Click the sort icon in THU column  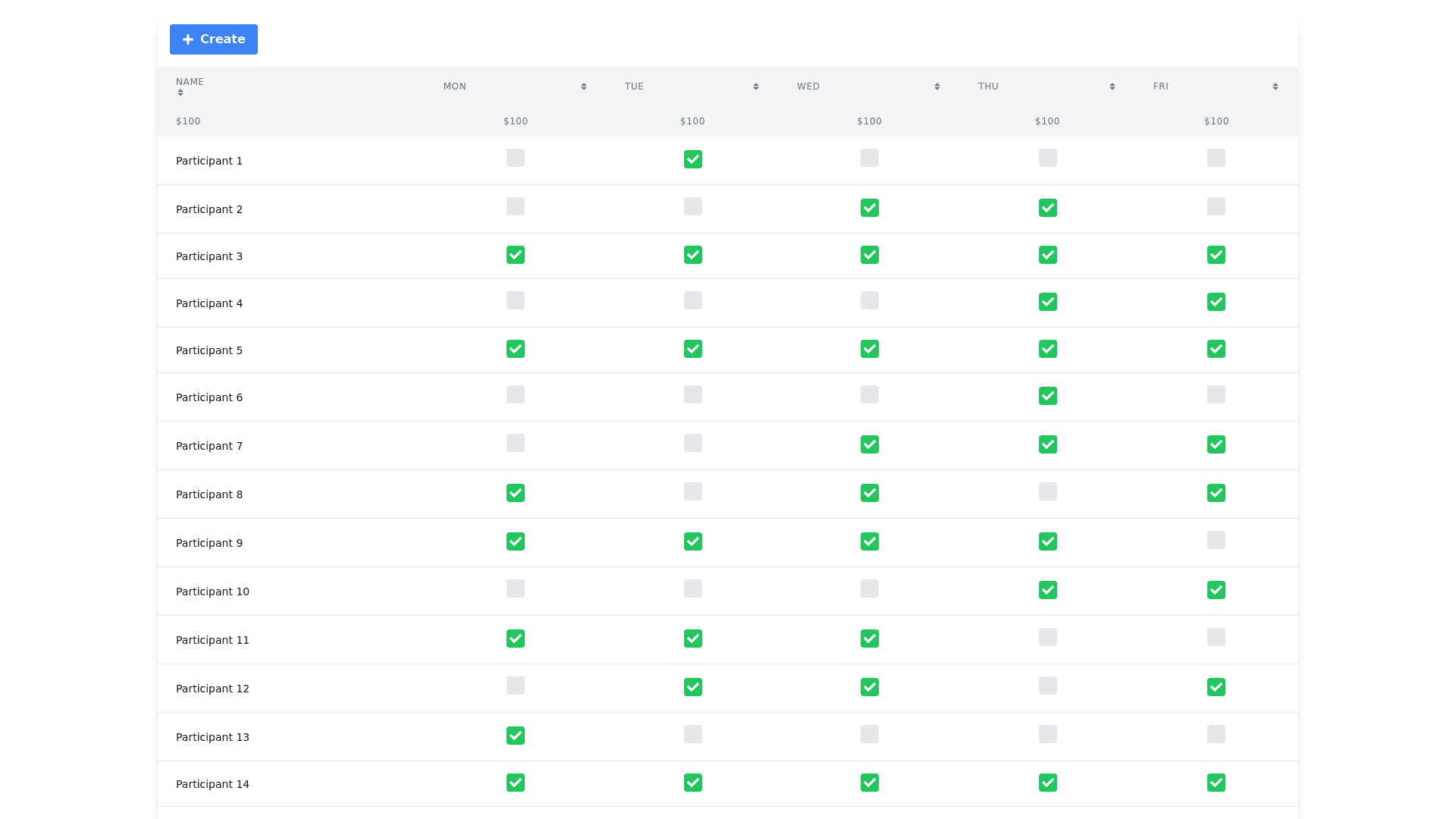1112,86
